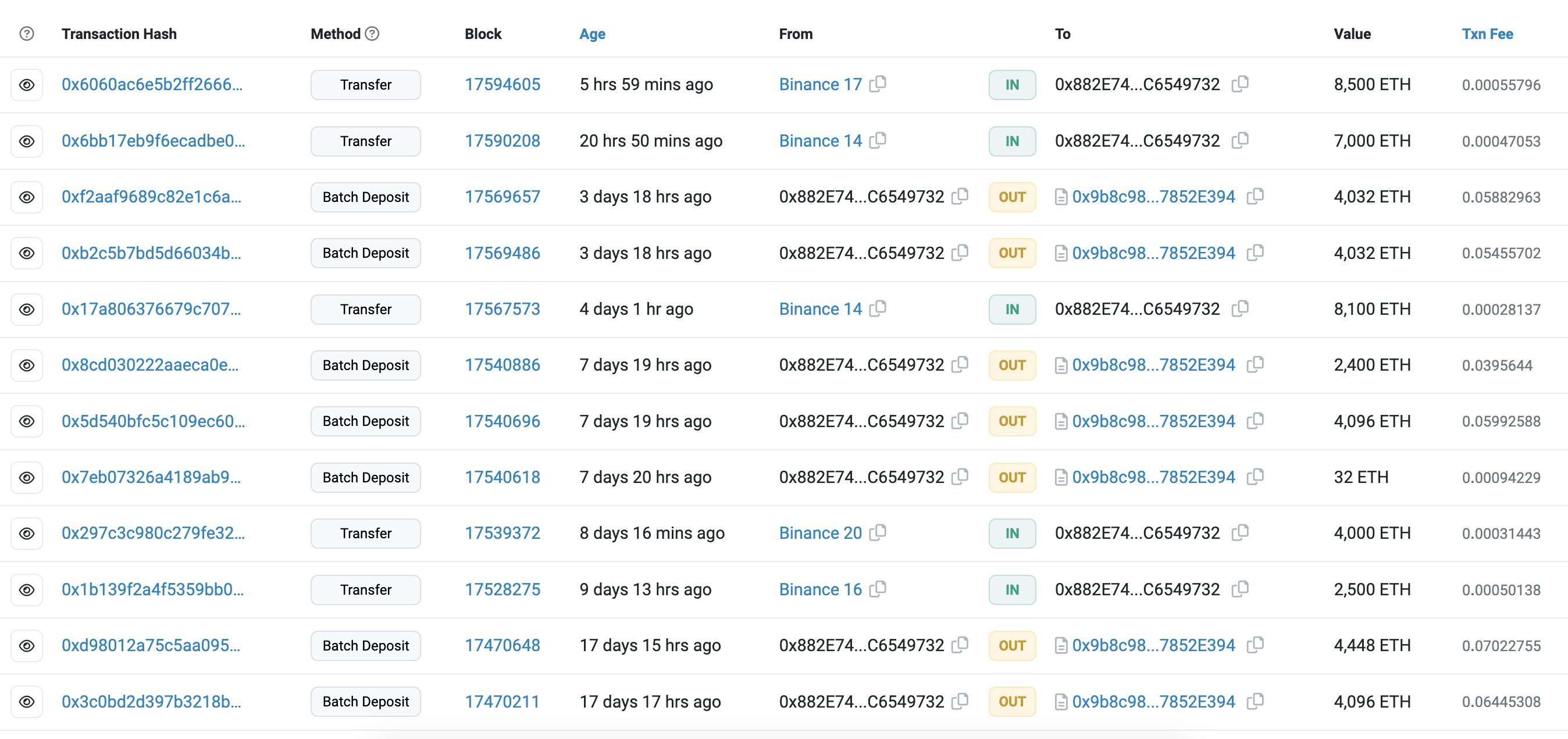Click Transfer method badge for block 17528275
Viewport: 1568px width, 739px height.
coord(365,589)
